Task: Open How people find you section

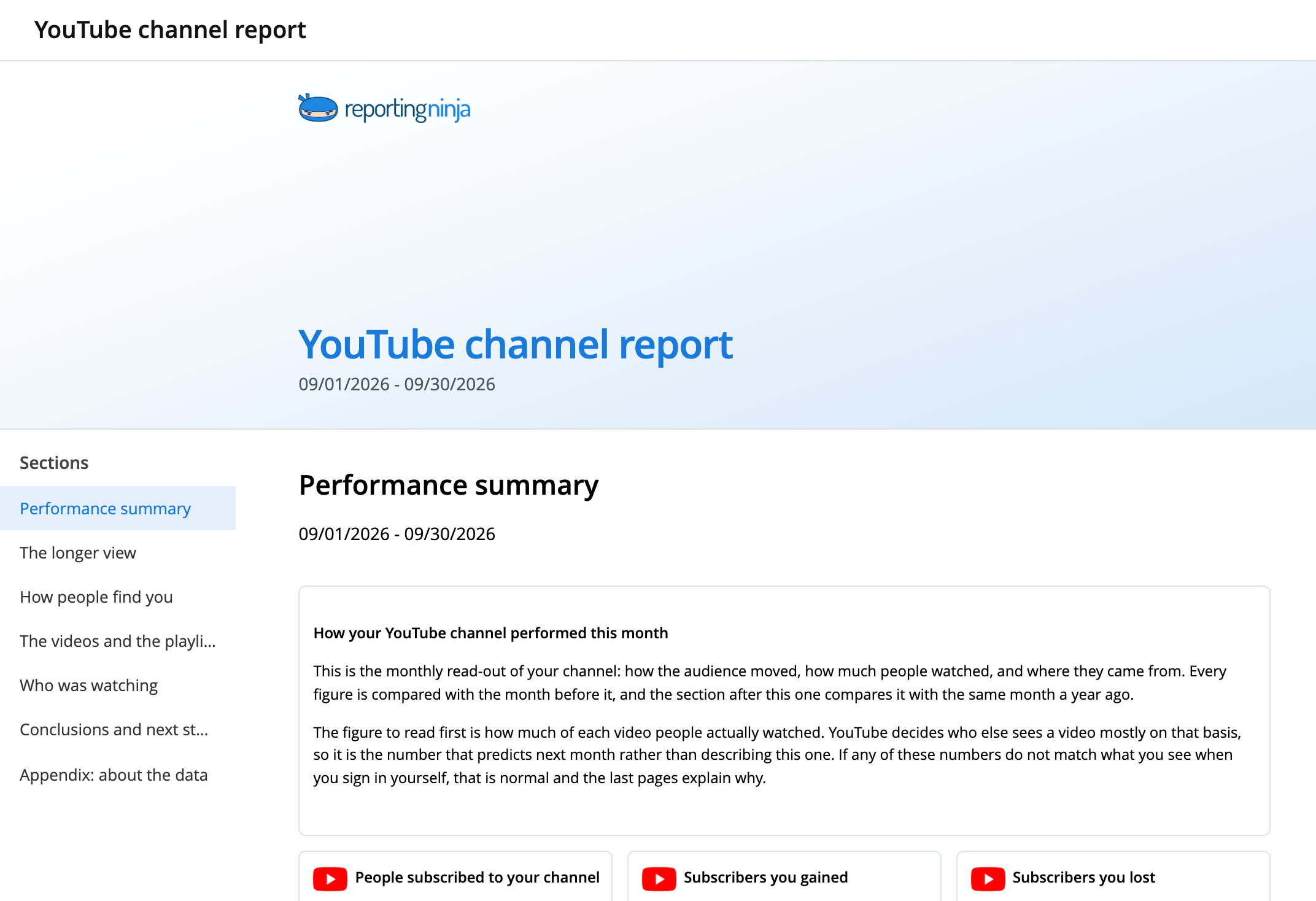Action: pos(118,597)
